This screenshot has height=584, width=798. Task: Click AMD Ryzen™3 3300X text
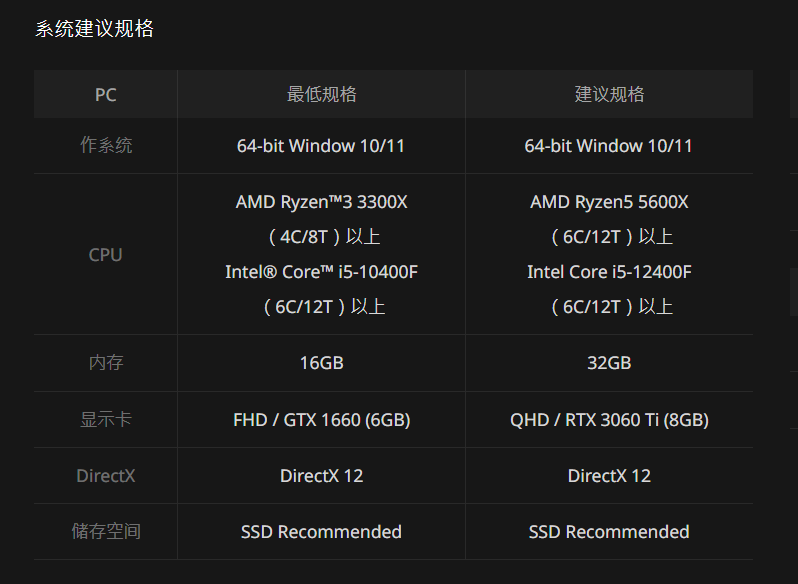click(x=321, y=202)
